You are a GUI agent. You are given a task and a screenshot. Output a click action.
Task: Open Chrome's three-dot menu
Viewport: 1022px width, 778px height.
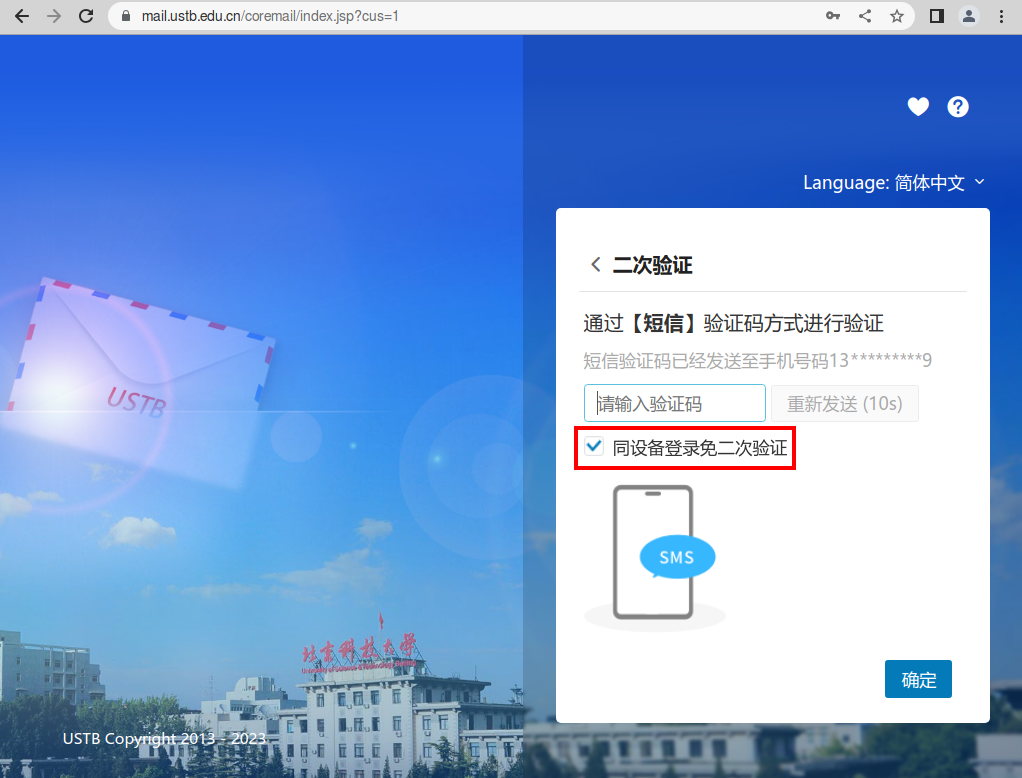coord(1001,16)
